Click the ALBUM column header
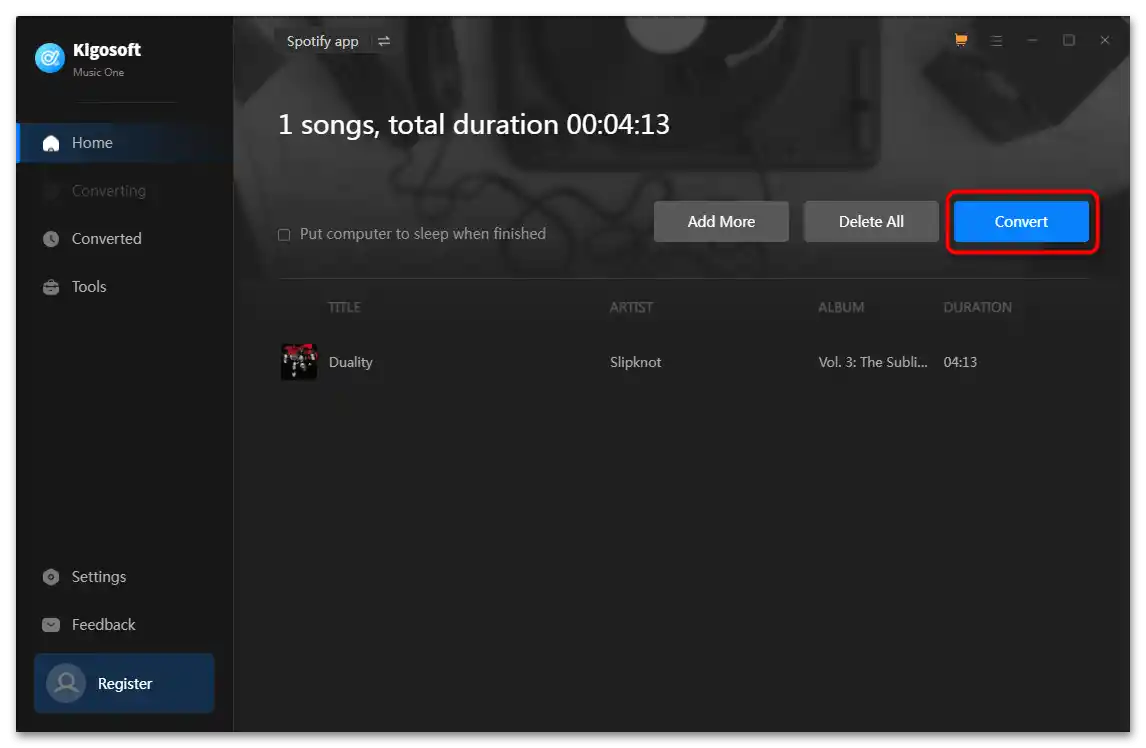 pos(840,307)
